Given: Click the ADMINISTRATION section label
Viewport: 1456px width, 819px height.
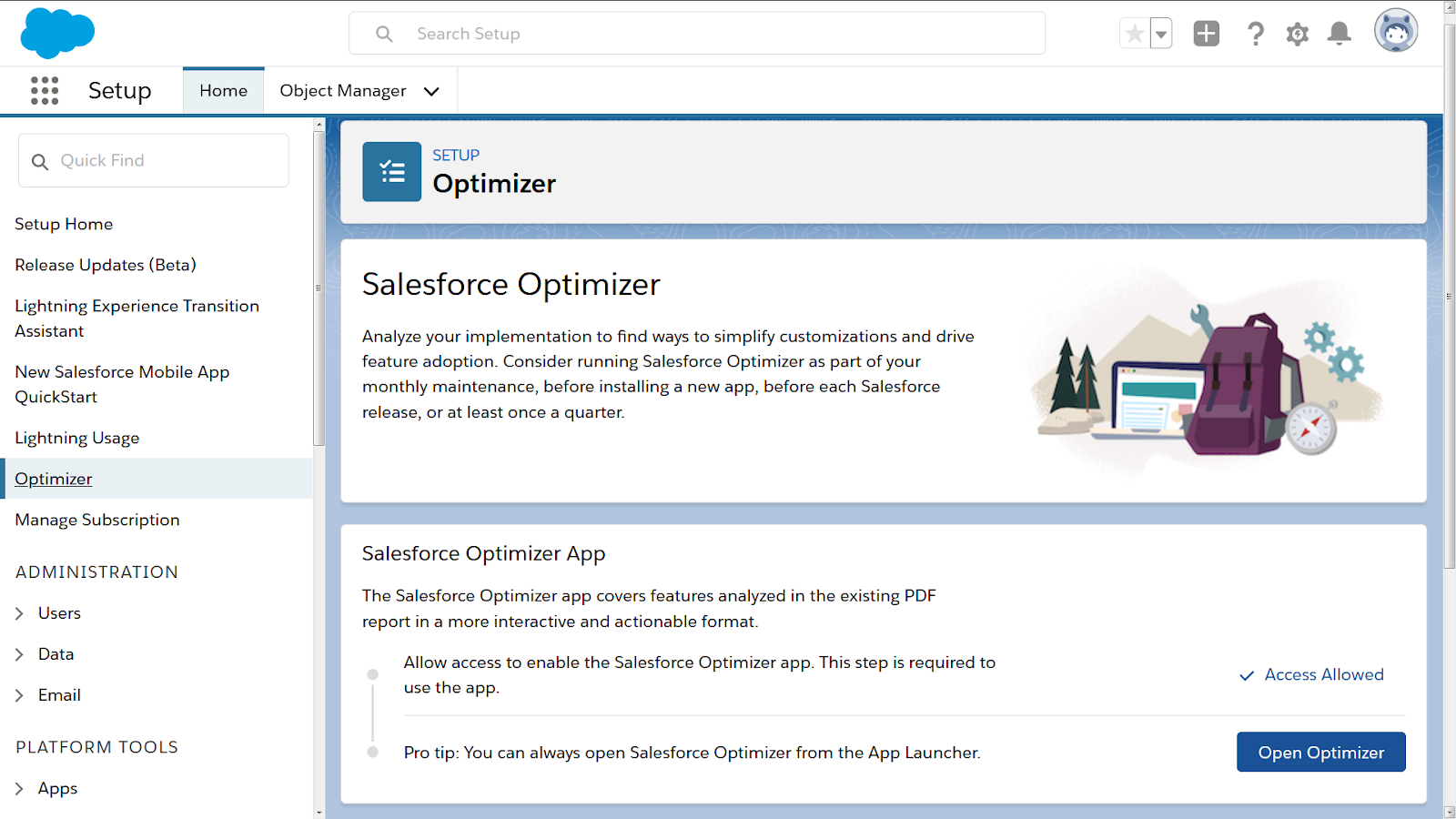Looking at the screenshot, I should tap(96, 572).
